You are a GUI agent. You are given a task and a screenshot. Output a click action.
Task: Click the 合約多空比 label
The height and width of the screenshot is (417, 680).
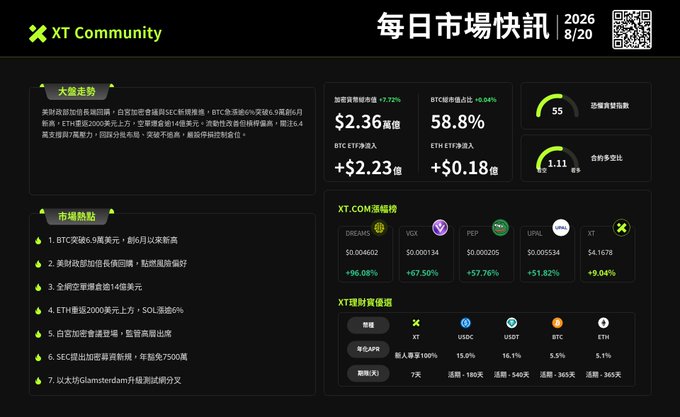pos(606,158)
